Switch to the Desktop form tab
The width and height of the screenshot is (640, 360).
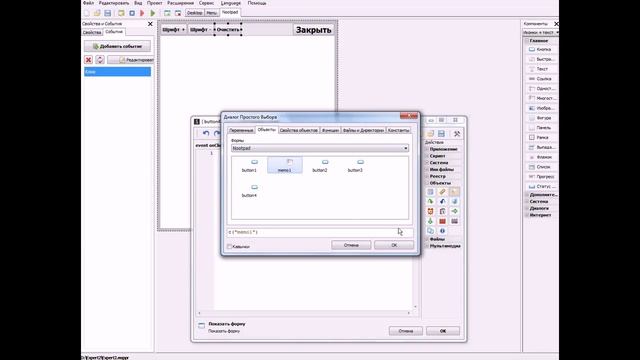195,13
